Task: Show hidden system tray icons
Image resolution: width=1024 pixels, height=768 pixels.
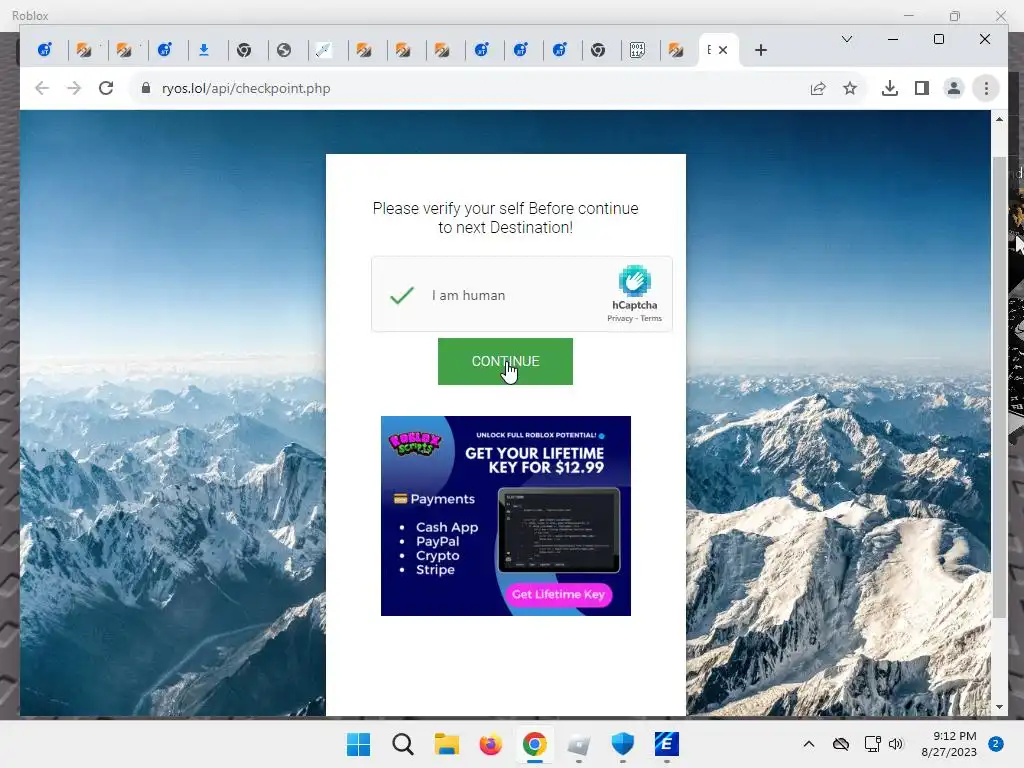Action: point(808,744)
